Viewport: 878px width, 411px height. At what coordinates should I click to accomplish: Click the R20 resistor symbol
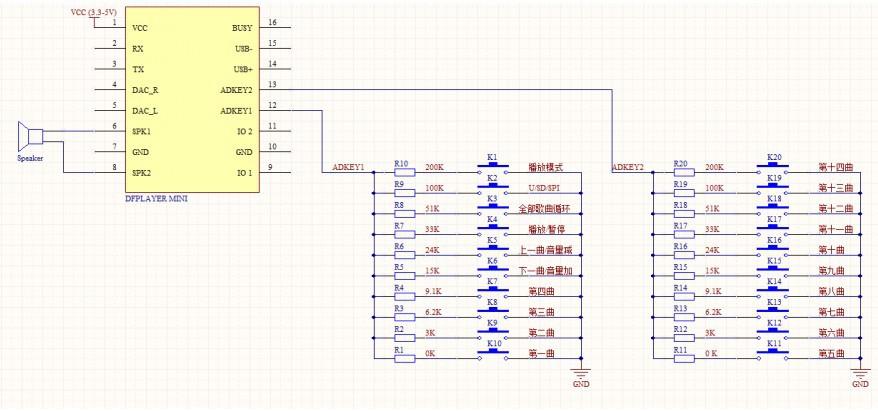click(684, 172)
